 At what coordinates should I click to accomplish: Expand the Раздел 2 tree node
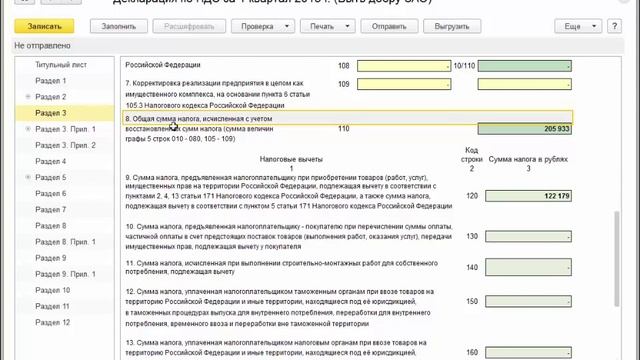pos(28,97)
